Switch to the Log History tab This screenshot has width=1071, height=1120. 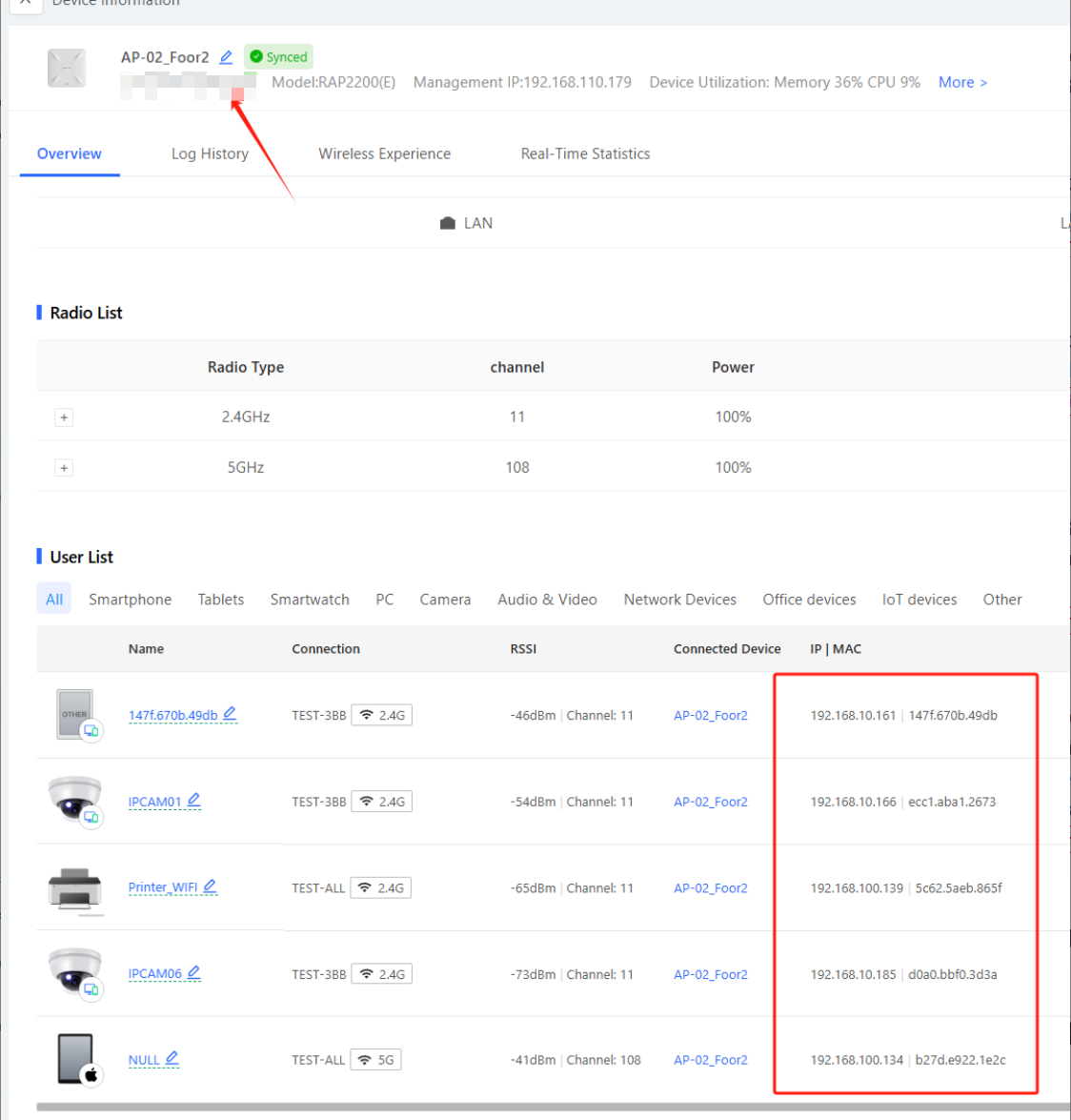coord(210,154)
